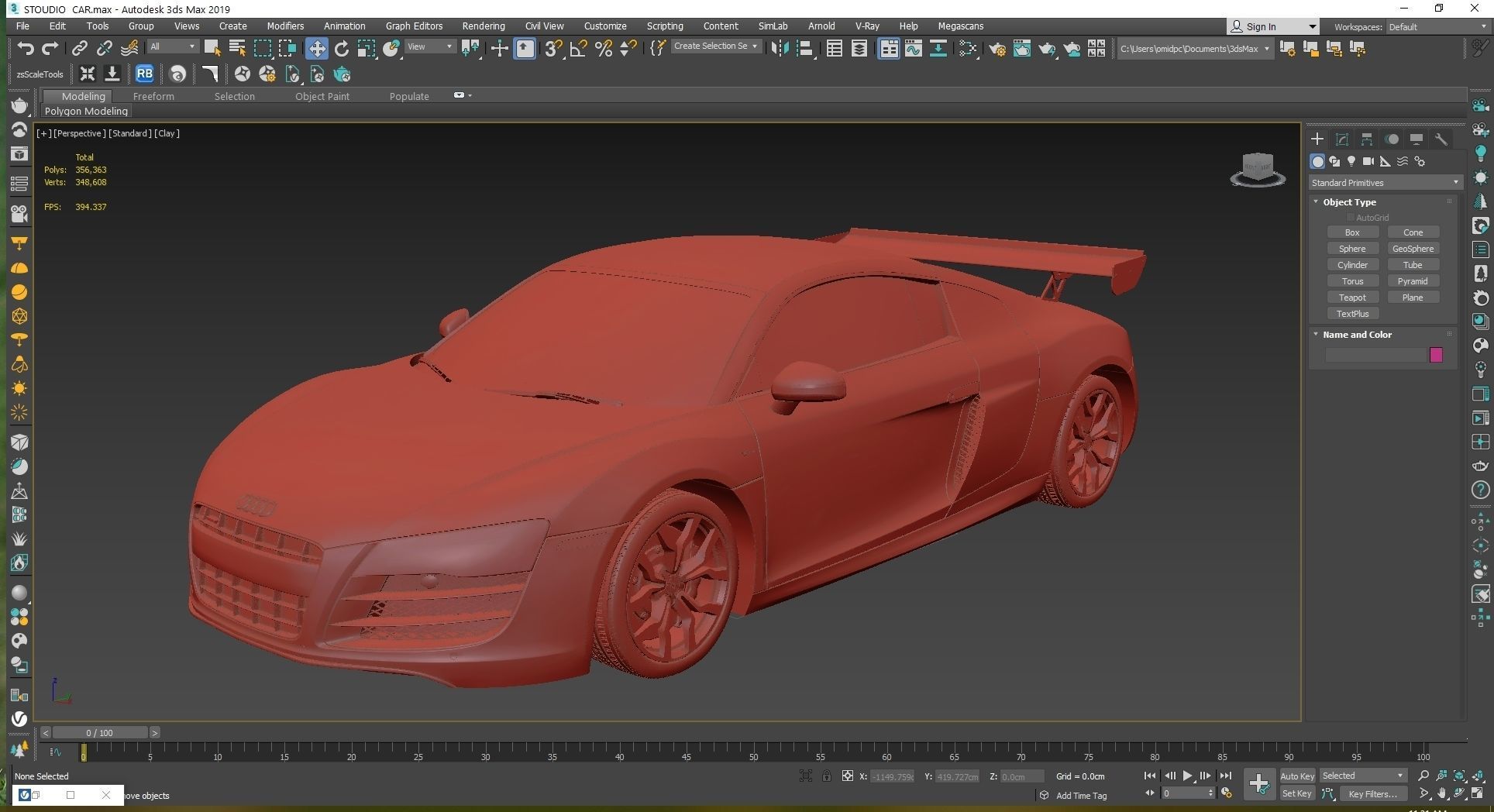Select the Lights category icon
This screenshot has height=812, width=1494.
coord(1351,161)
